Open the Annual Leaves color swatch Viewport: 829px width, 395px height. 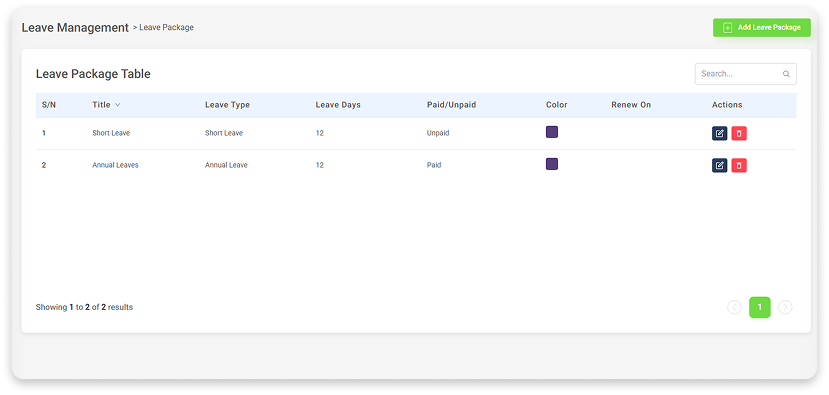(x=552, y=164)
